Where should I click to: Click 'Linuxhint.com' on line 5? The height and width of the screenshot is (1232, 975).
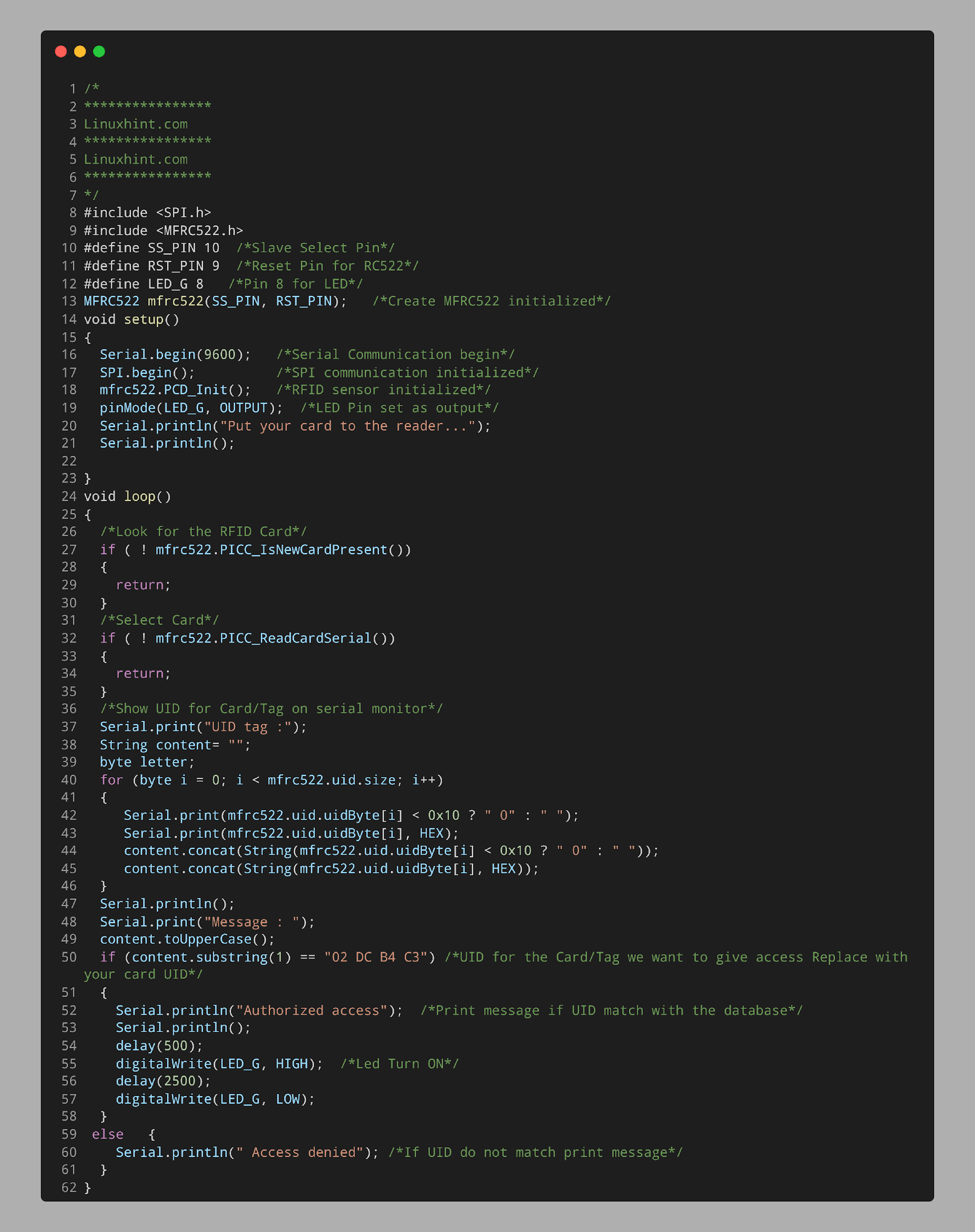pyautogui.click(x=136, y=159)
